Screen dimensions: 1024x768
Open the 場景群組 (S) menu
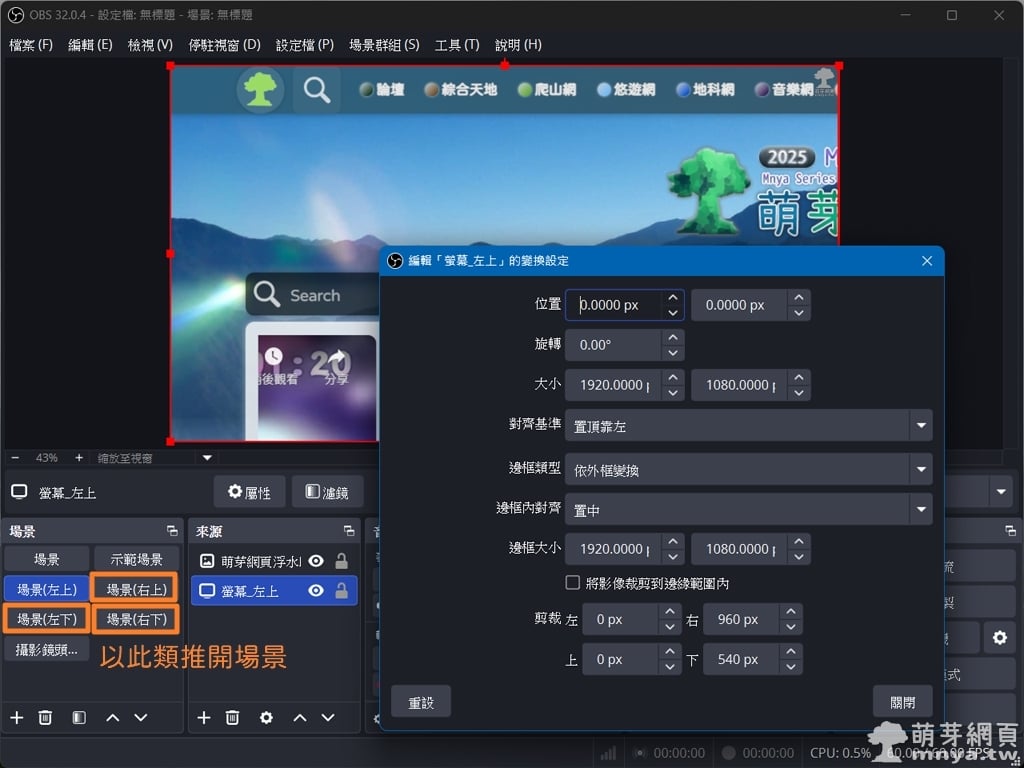pyautogui.click(x=384, y=45)
